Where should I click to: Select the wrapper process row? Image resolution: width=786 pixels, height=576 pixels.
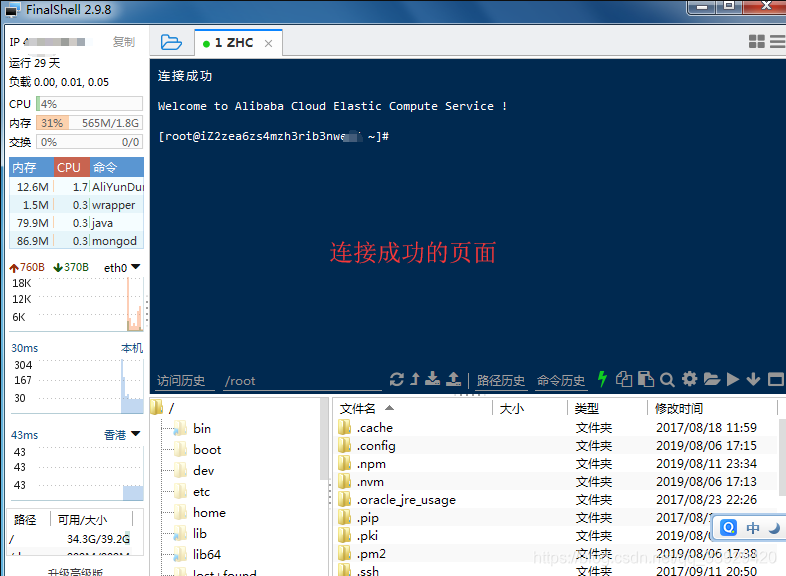77,205
